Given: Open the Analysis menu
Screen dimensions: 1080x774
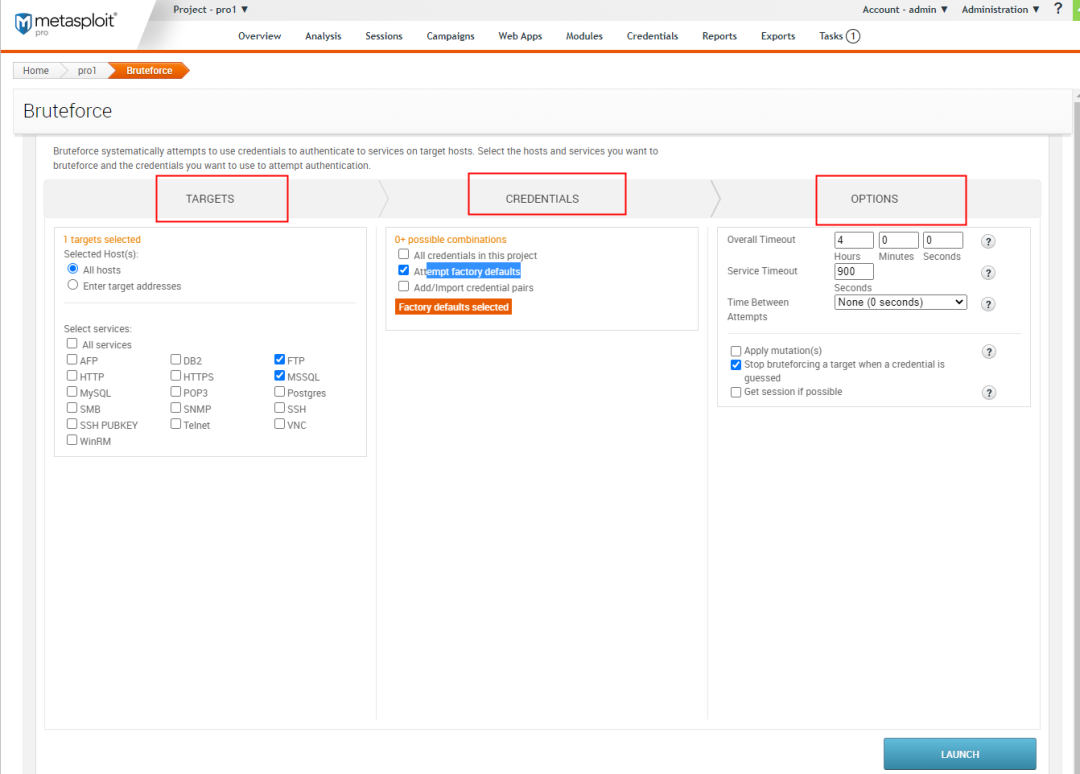Looking at the screenshot, I should coord(323,36).
